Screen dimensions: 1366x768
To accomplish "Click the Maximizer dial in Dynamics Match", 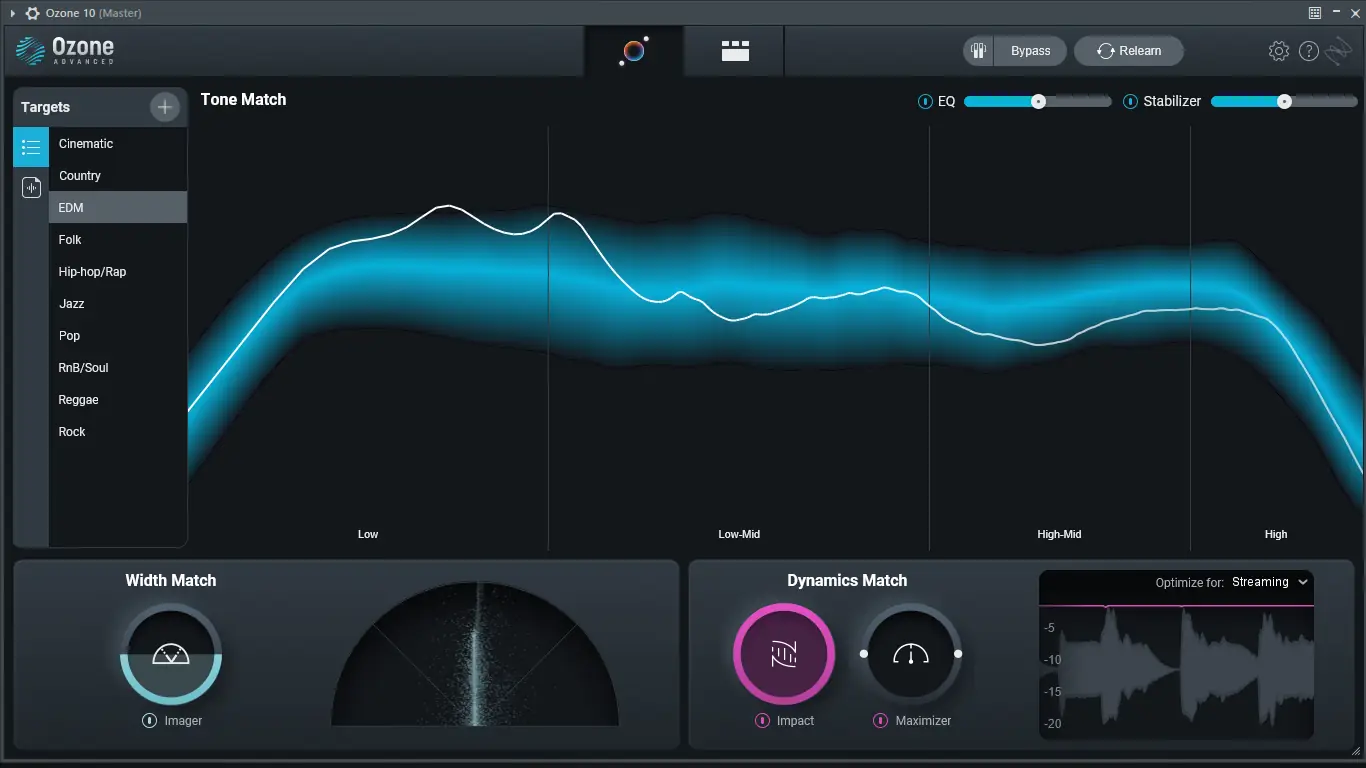I will point(911,655).
